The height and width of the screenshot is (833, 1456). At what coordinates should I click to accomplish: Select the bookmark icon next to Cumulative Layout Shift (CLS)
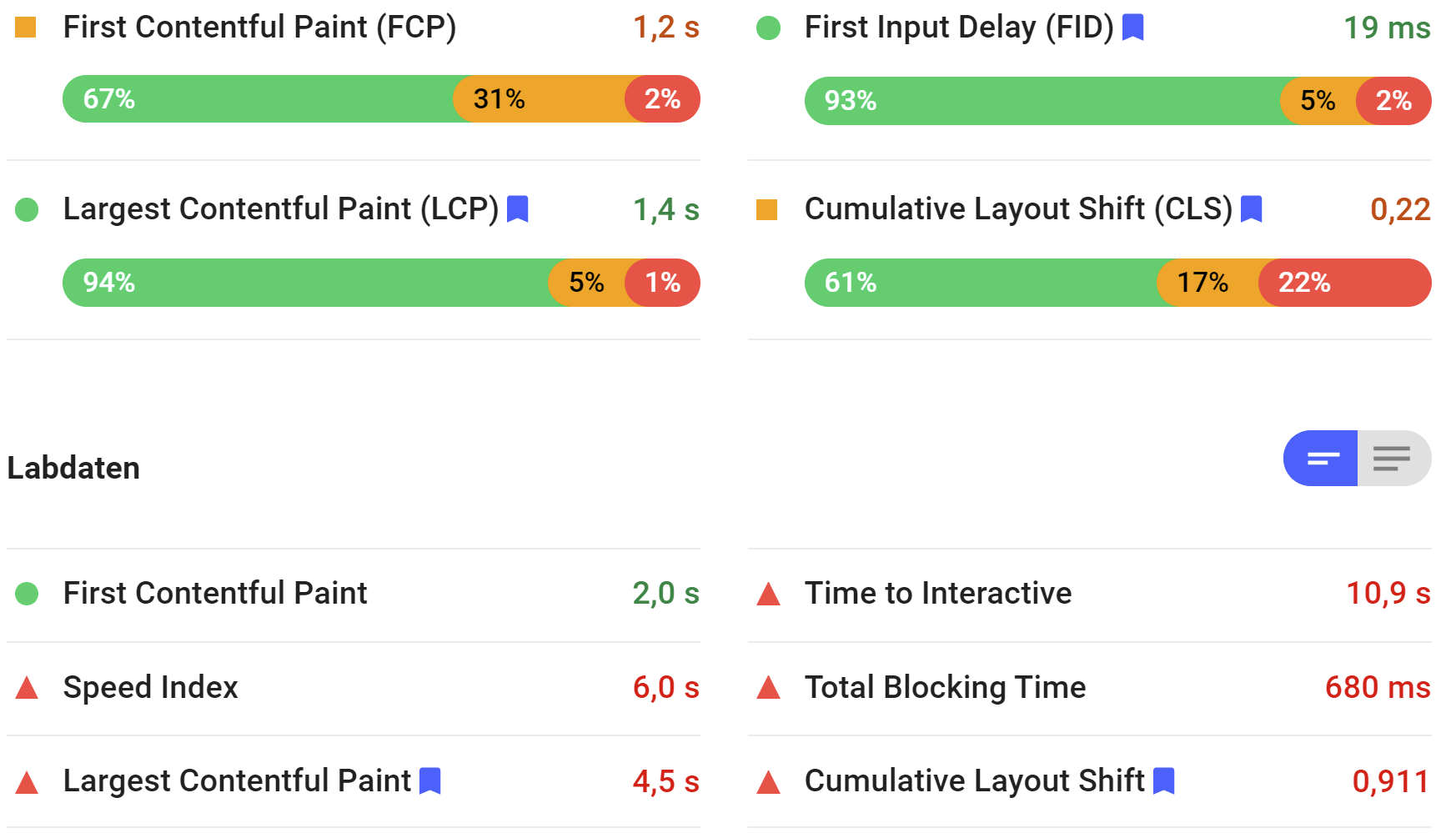pos(1252,209)
